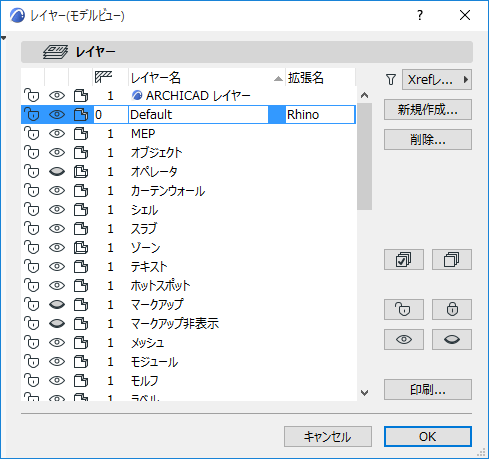Open the Xrefレ... filter dropdown

pyautogui.click(x=437, y=80)
